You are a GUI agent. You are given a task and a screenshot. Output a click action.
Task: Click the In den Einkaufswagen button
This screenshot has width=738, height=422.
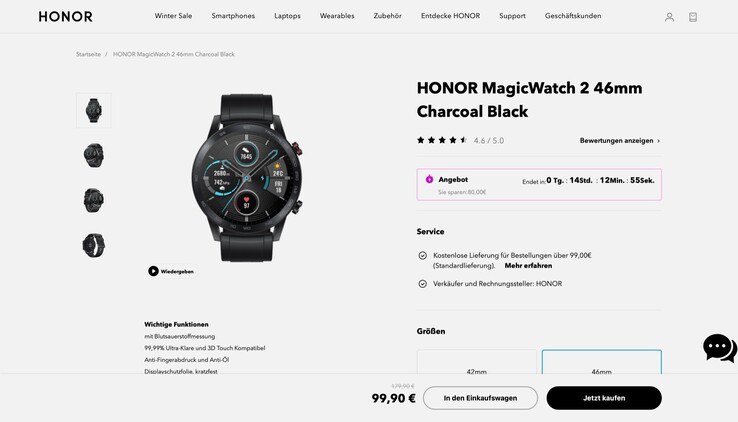(x=480, y=398)
